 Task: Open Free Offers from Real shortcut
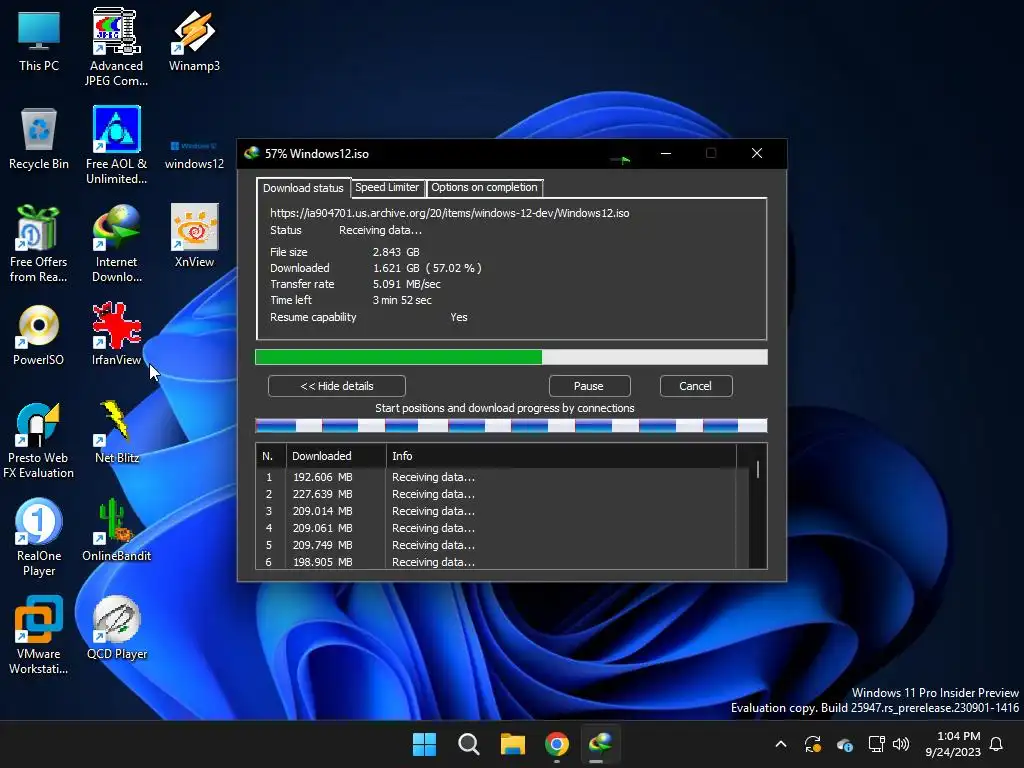point(39,243)
